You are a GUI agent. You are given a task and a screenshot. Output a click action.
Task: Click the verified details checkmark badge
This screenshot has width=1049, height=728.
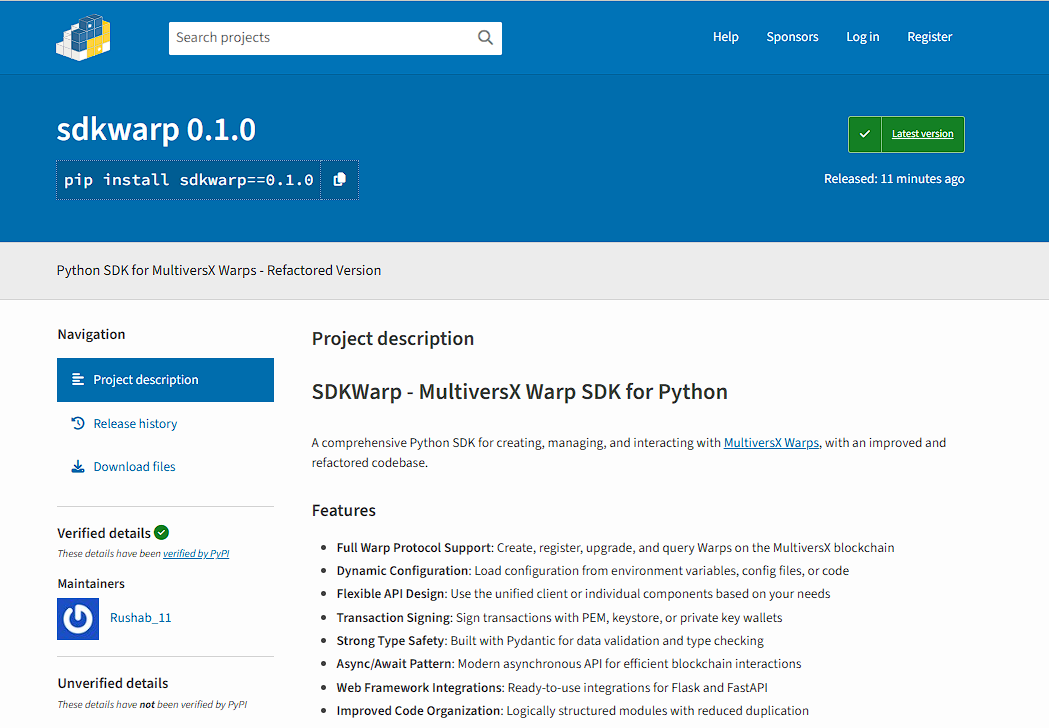162,532
